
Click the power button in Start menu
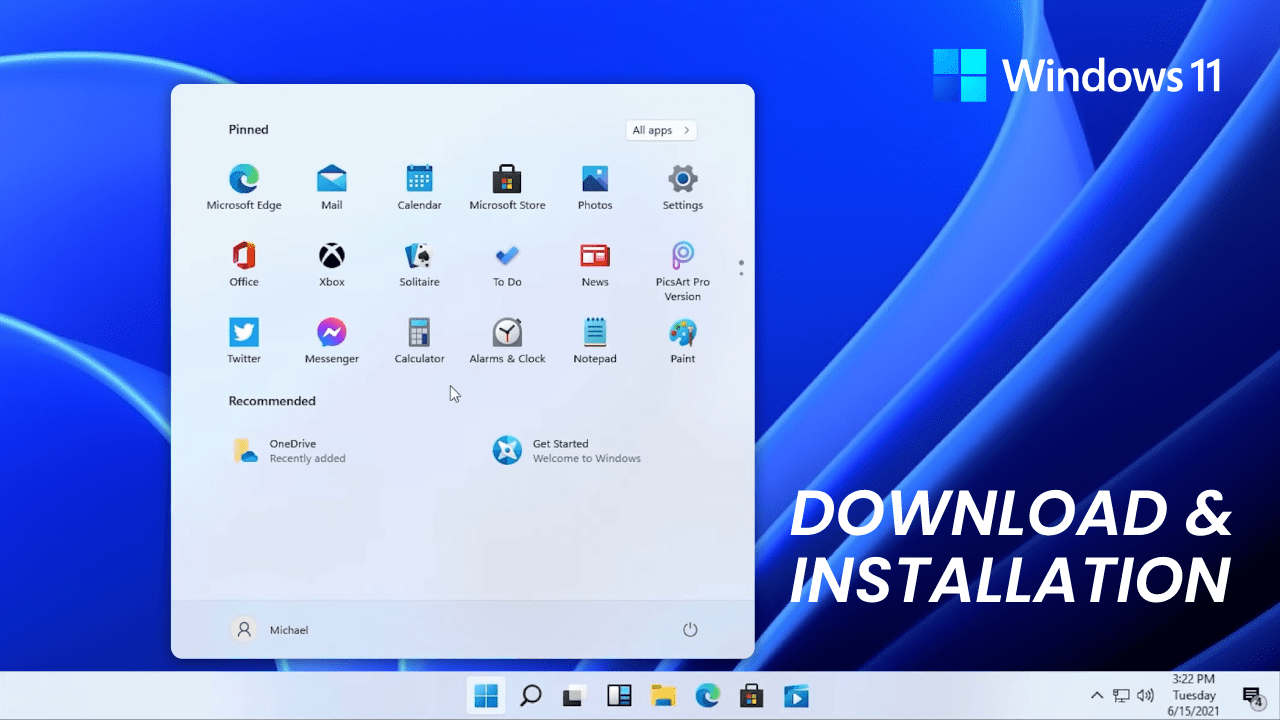[690, 629]
